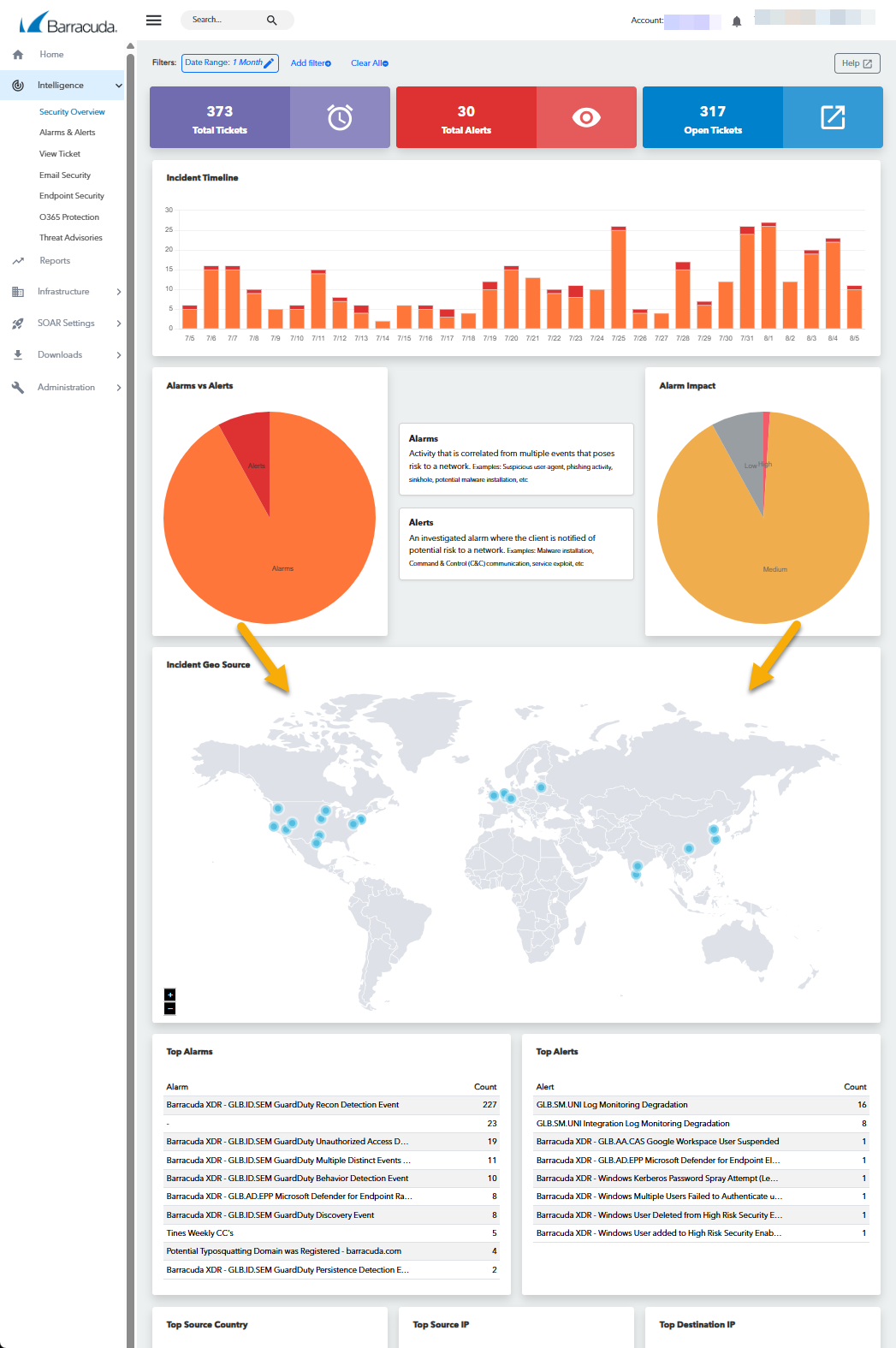Open Email Security section
Screen dimensions: 896x1348
(65, 175)
